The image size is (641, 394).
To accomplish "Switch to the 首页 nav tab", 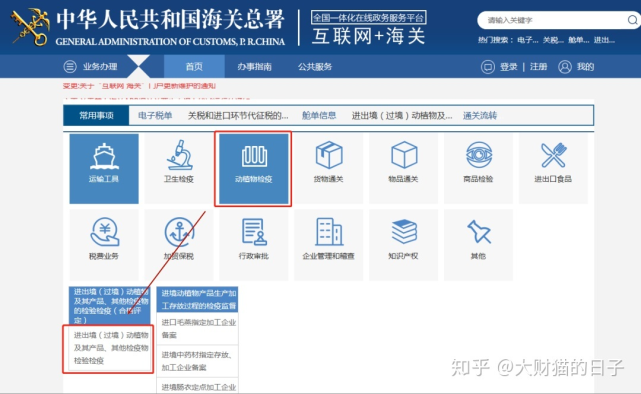I will (194, 66).
